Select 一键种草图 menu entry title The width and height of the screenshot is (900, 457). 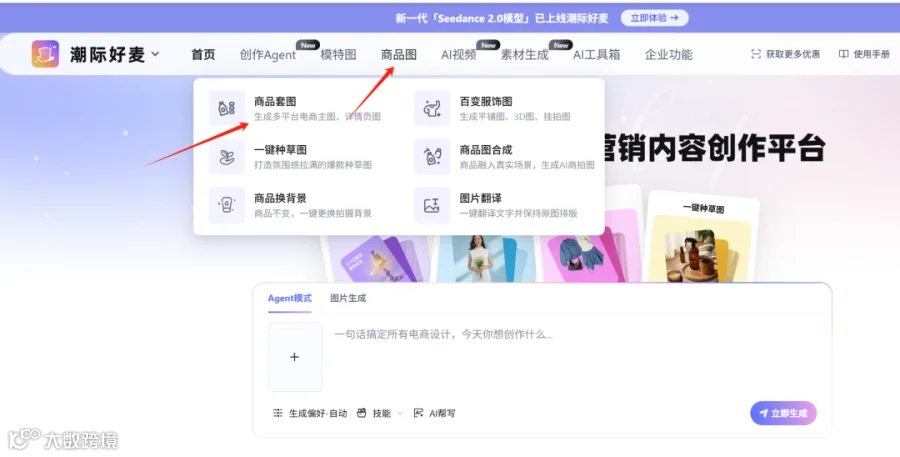280,150
